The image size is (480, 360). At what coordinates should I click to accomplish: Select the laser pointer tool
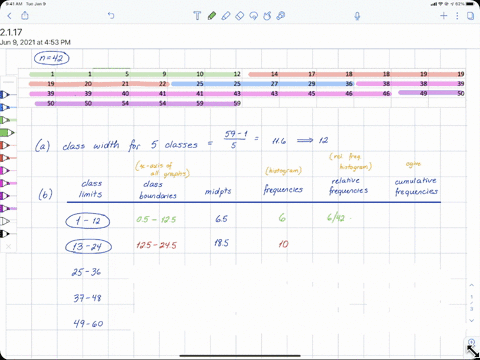point(281,16)
